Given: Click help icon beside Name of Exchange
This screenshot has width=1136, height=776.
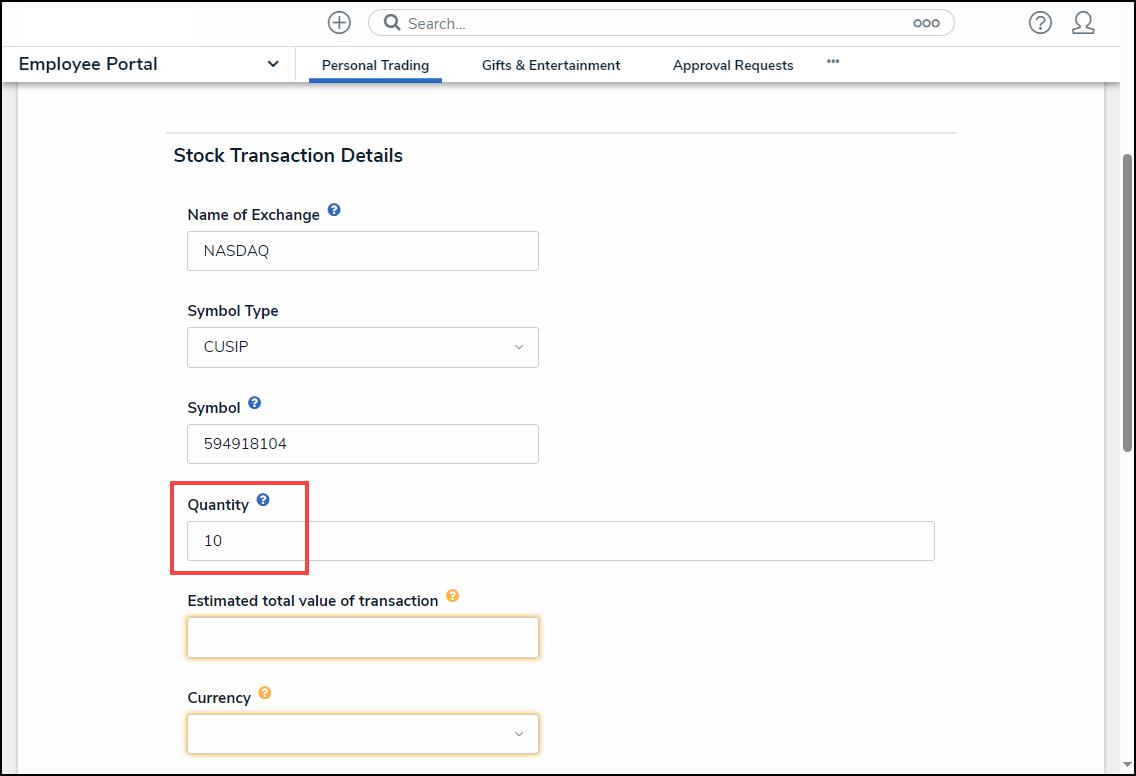Looking at the screenshot, I should click(334, 211).
